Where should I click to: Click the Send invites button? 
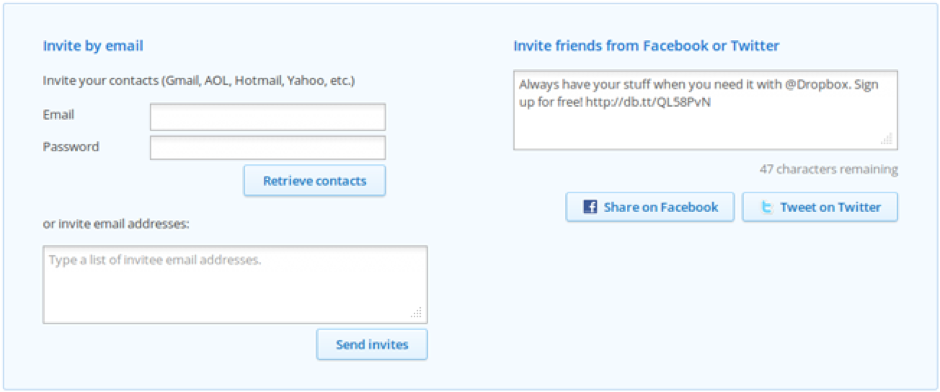coord(372,345)
